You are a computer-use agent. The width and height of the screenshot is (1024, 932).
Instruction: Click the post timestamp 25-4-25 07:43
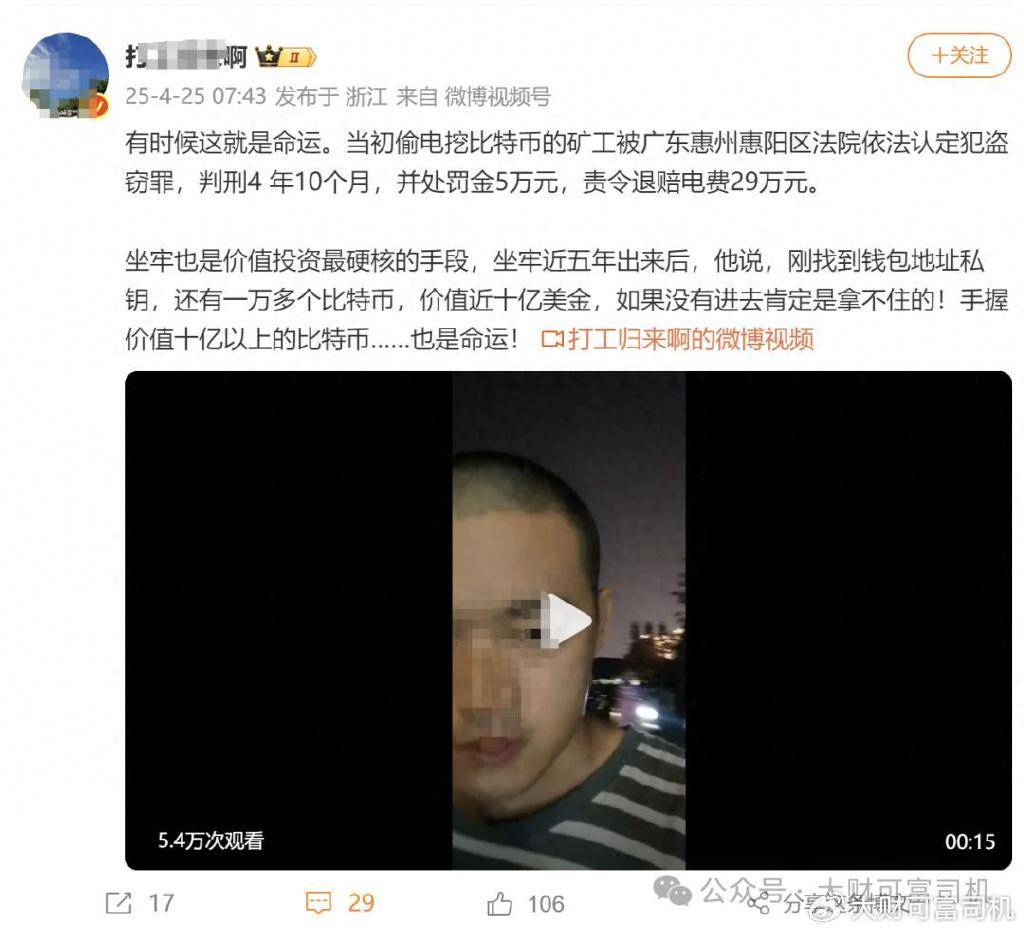point(195,97)
